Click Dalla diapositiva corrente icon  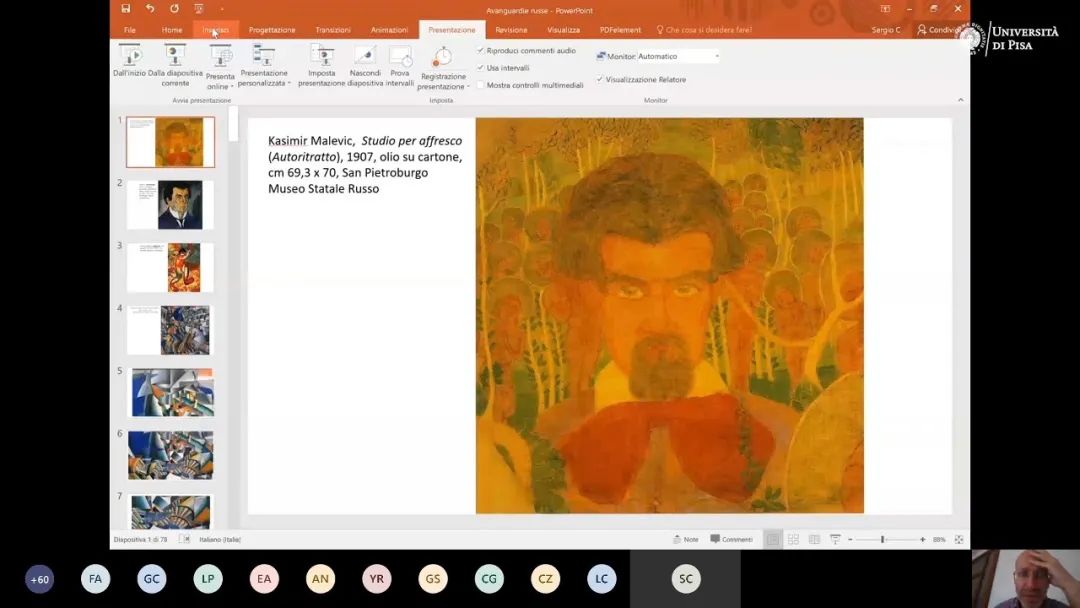click(x=175, y=56)
